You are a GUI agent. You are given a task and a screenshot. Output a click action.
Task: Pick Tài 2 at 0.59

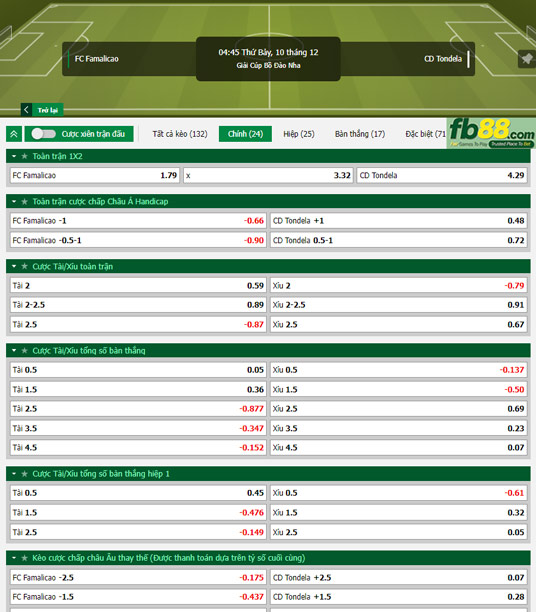pos(138,285)
